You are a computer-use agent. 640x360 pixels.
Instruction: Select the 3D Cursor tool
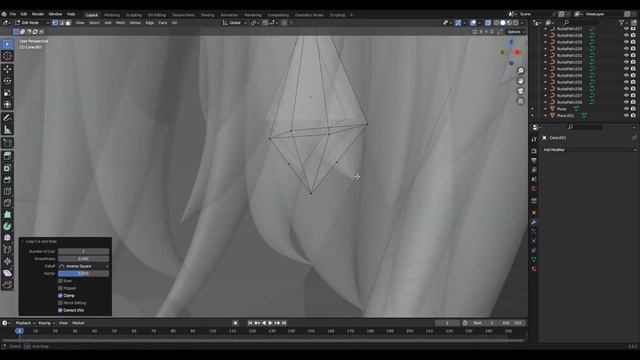[x=7, y=56]
